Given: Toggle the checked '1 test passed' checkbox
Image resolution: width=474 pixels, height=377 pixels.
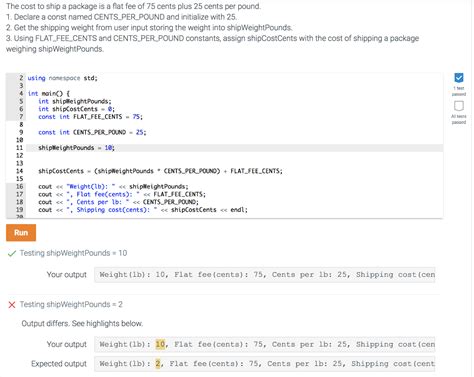Looking at the screenshot, I should 459,78.
